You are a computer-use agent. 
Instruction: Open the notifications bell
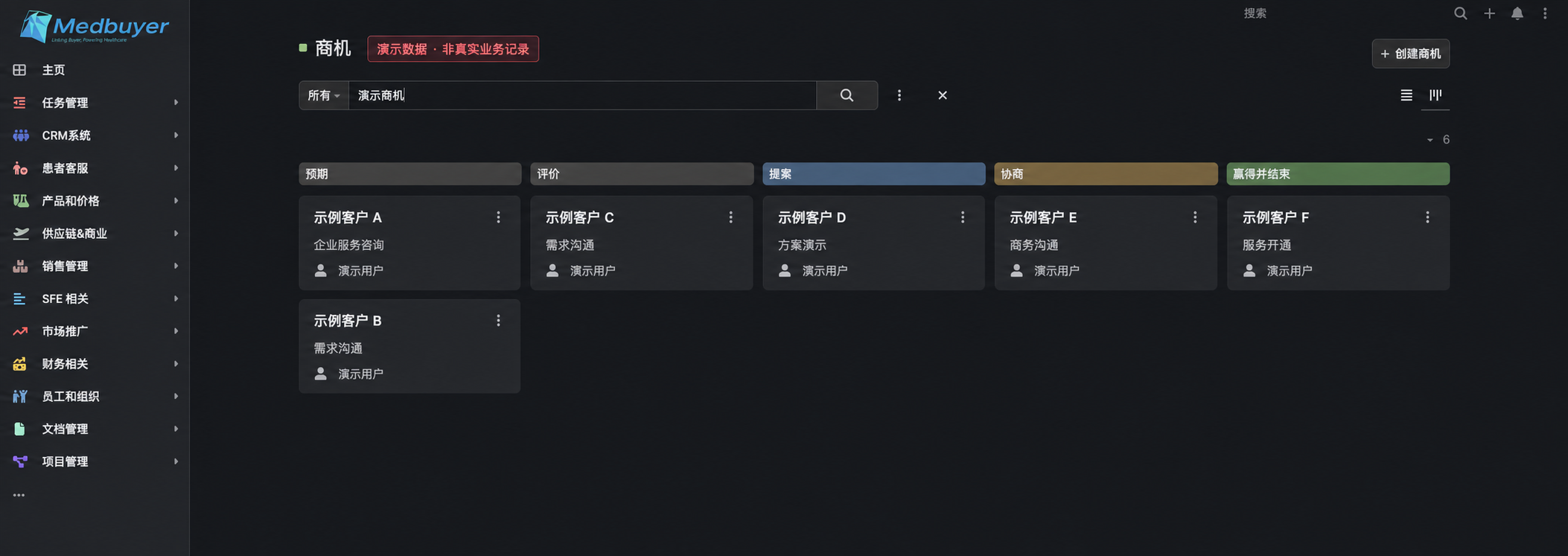(x=1517, y=13)
